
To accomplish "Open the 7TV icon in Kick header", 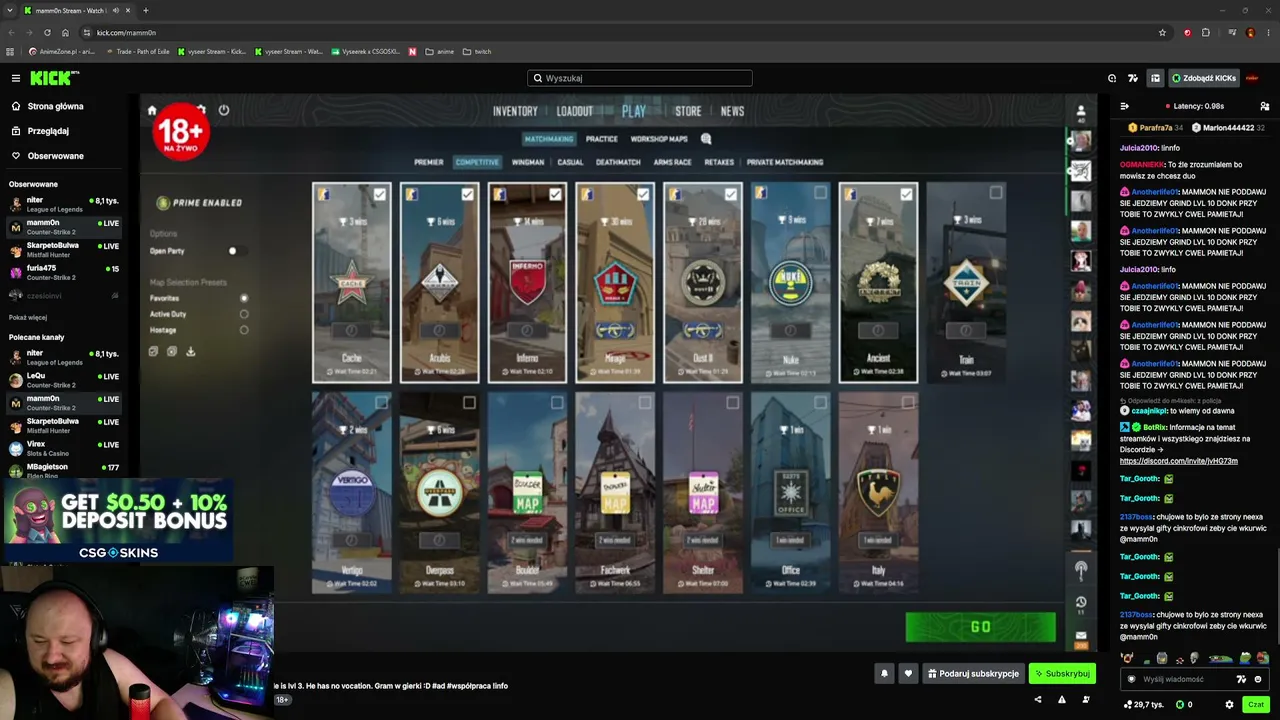I will point(1133,78).
